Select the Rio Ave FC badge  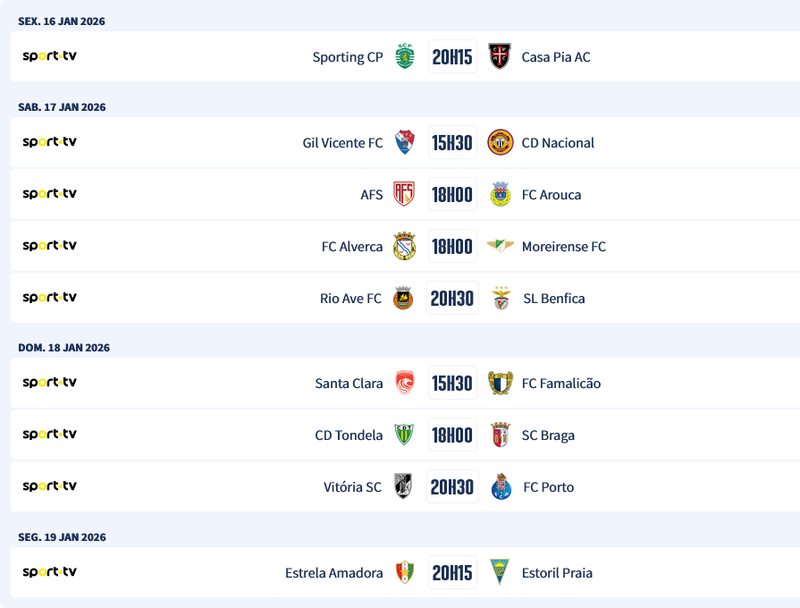click(404, 298)
